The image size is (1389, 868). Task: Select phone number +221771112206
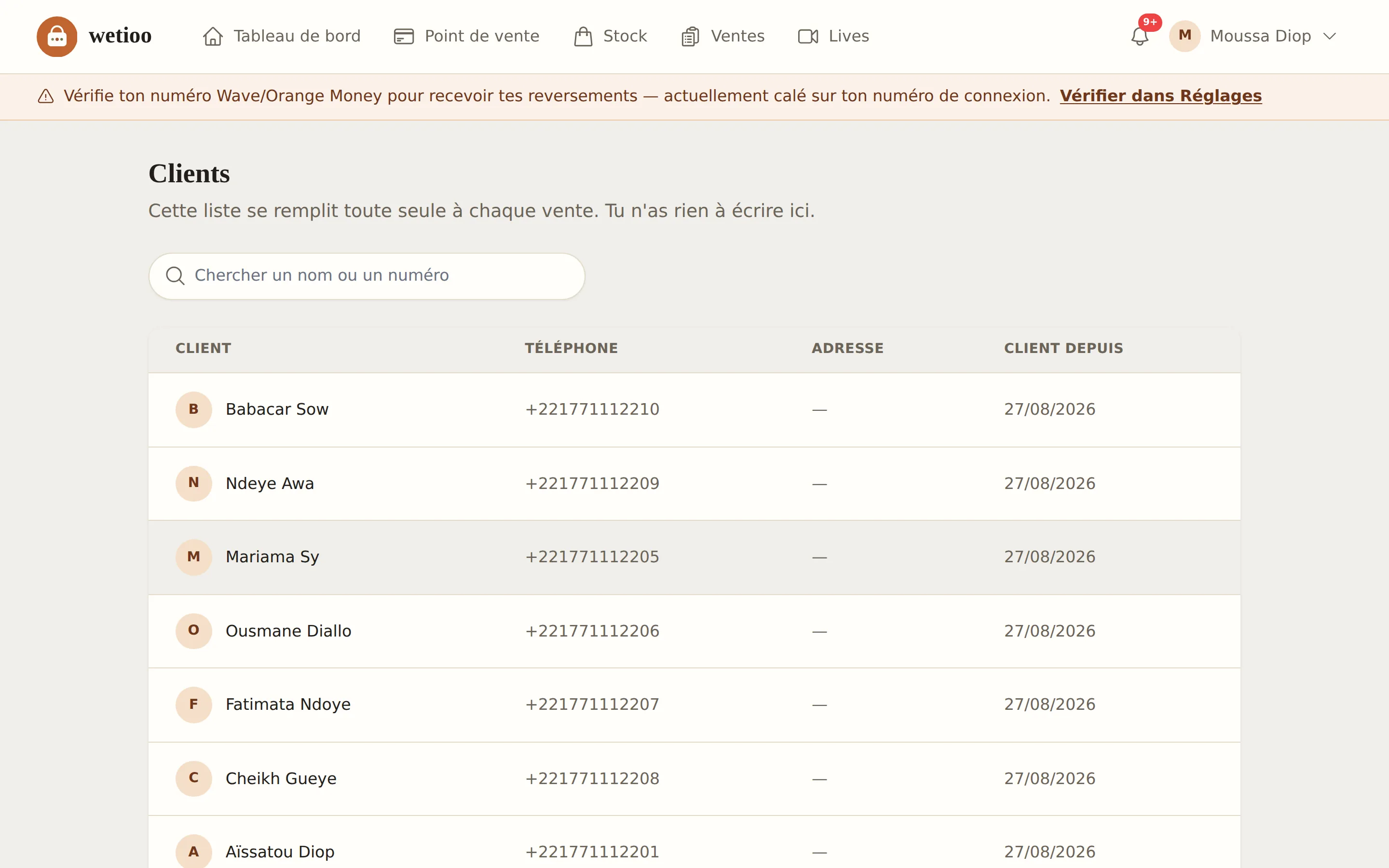(x=592, y=631)
